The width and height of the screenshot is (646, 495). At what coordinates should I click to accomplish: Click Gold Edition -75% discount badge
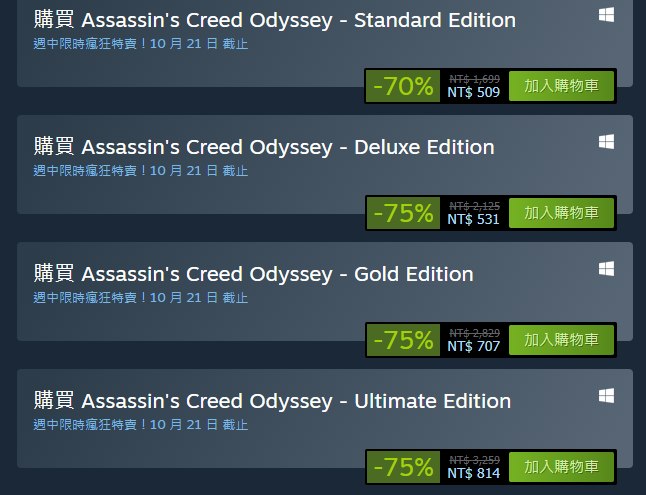pos(403,340)
